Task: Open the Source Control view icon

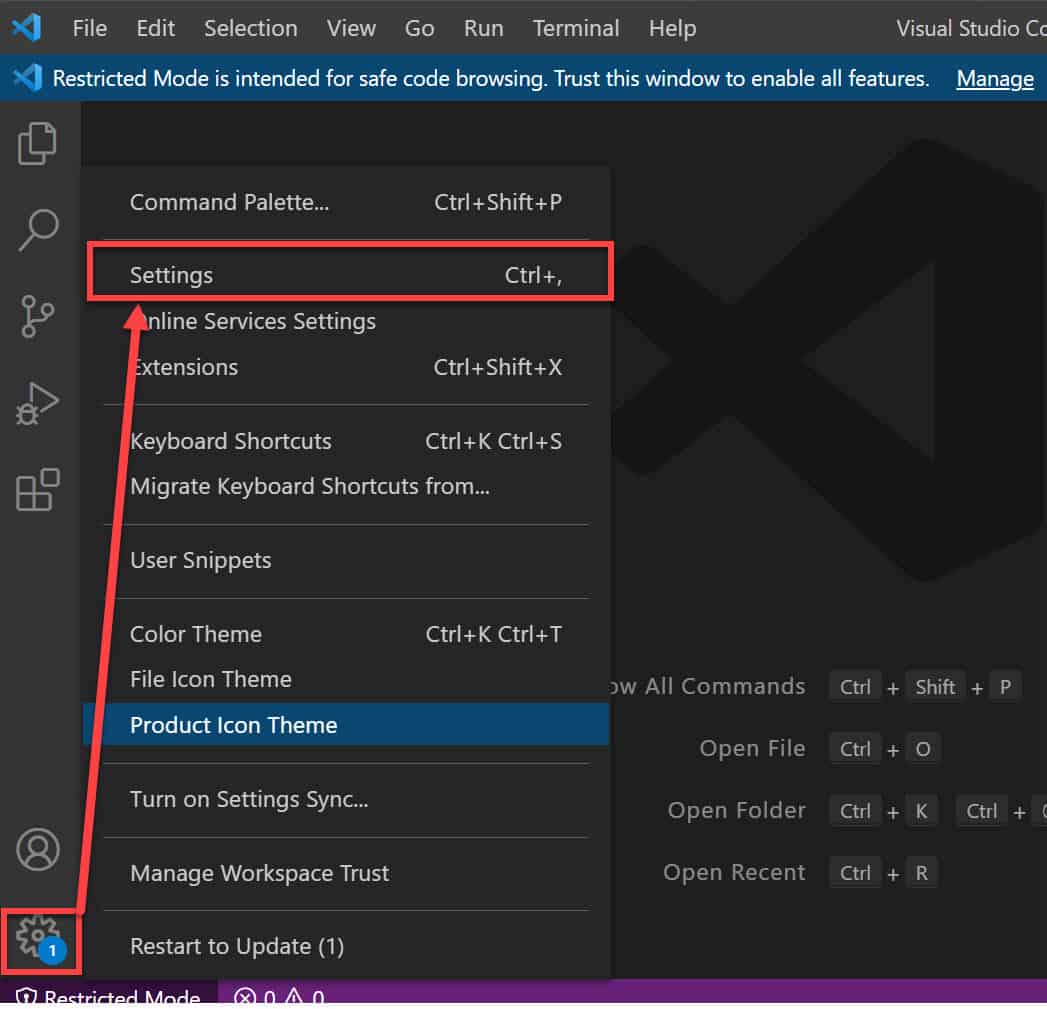Action: (x=37, y=317)
